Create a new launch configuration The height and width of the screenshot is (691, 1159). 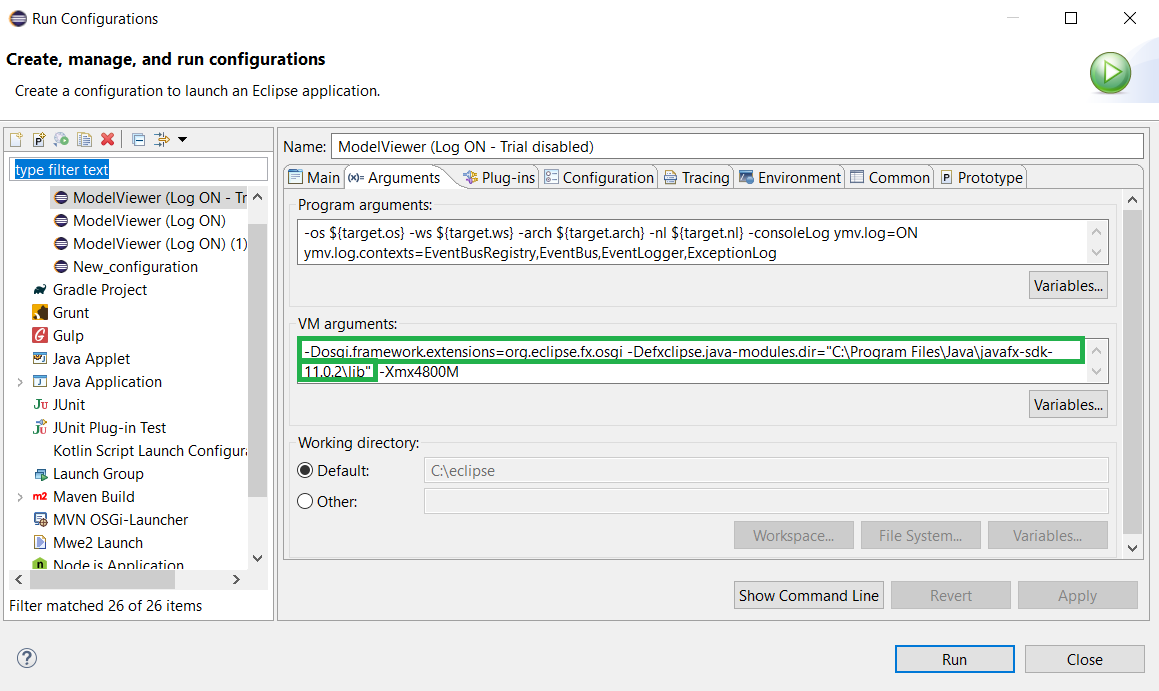coord(16,139)
